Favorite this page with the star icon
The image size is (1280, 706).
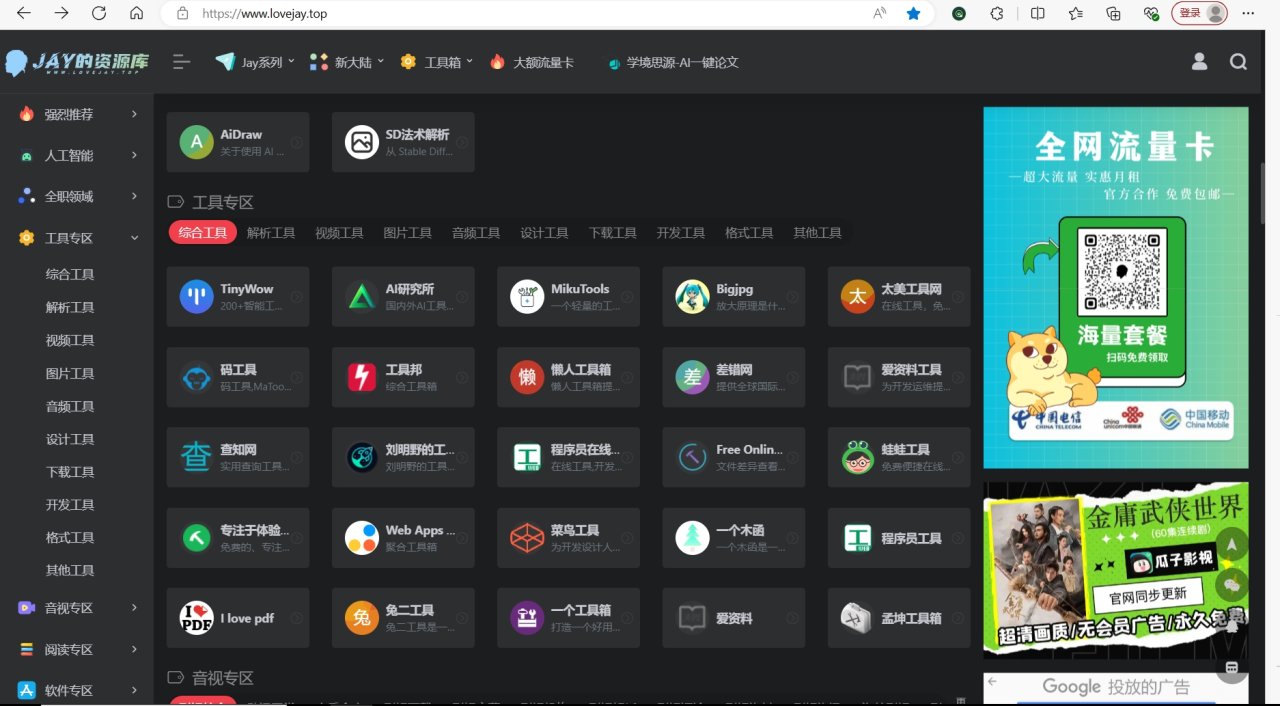coord(913,14)
